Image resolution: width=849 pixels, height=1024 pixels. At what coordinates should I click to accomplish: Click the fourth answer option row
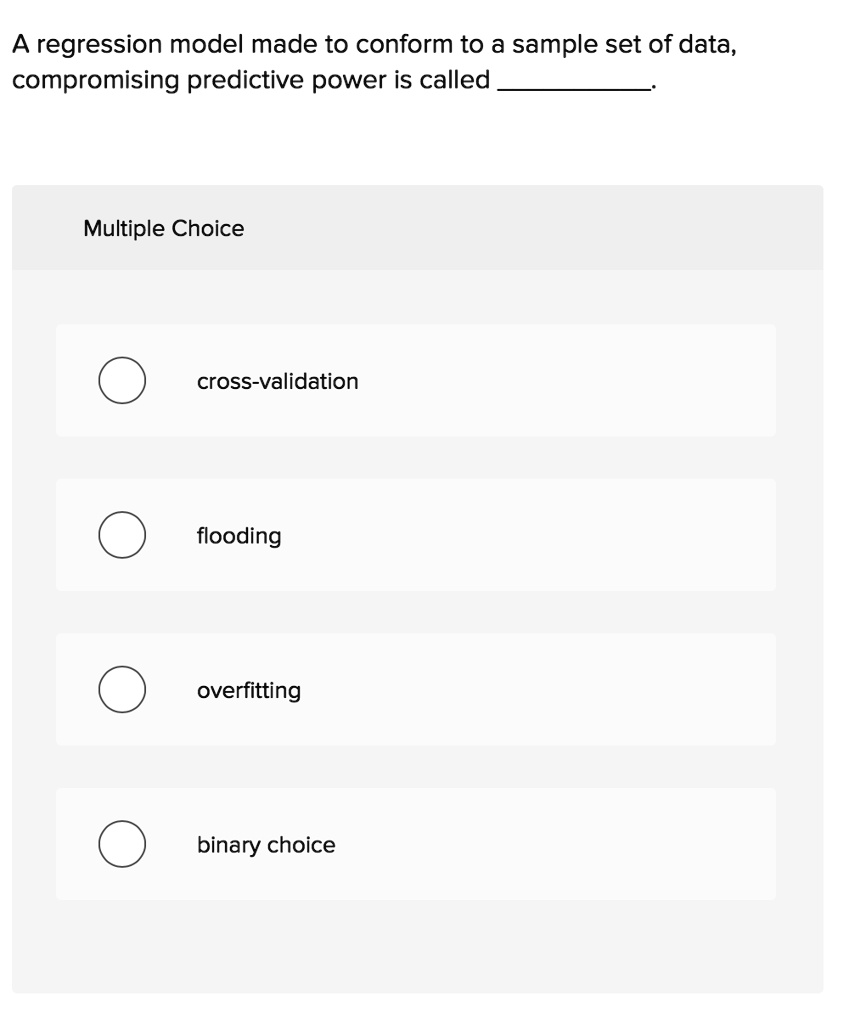click(416, 843)
